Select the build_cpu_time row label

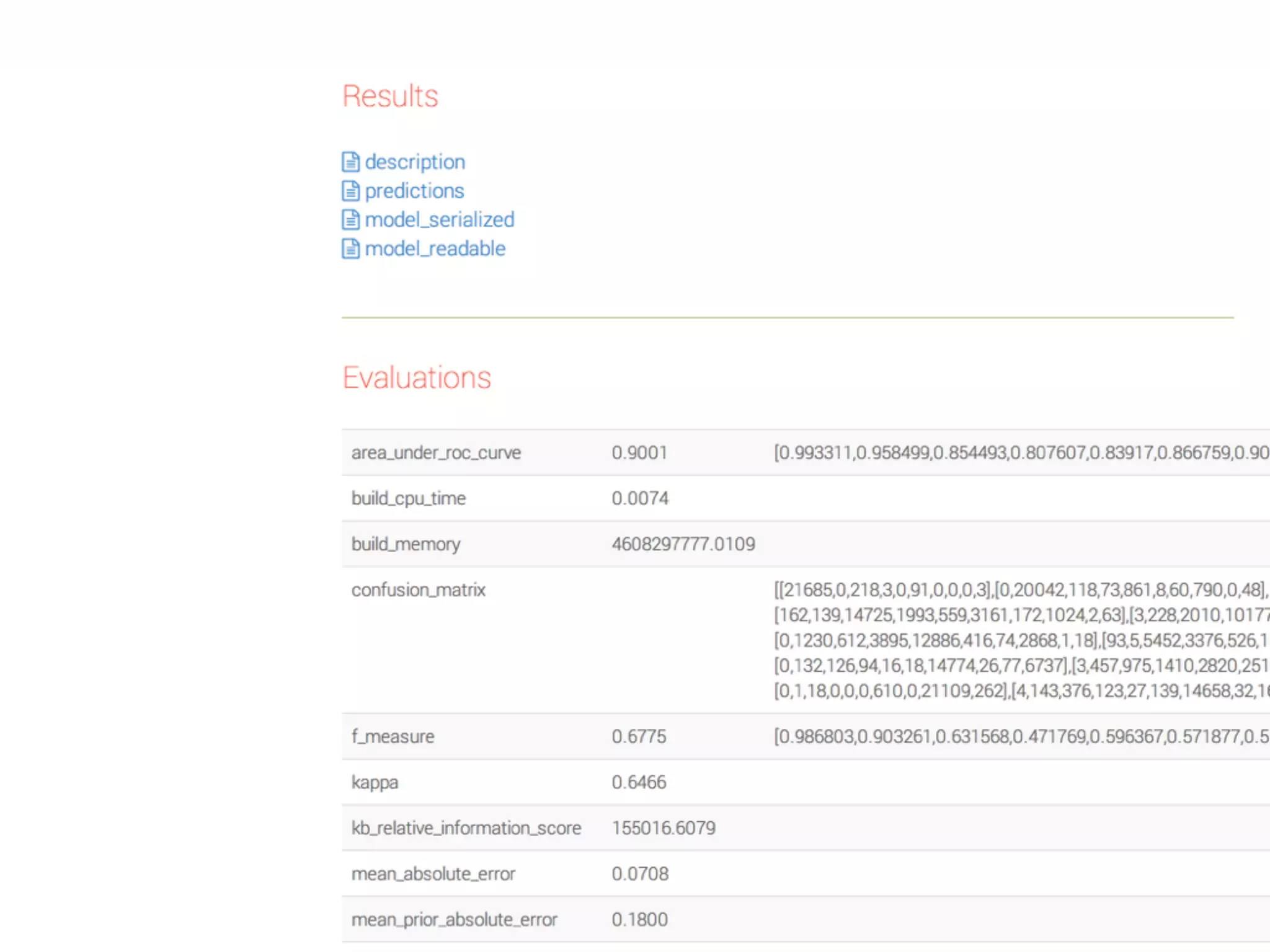pyautogui.click(x=408, y=498)
